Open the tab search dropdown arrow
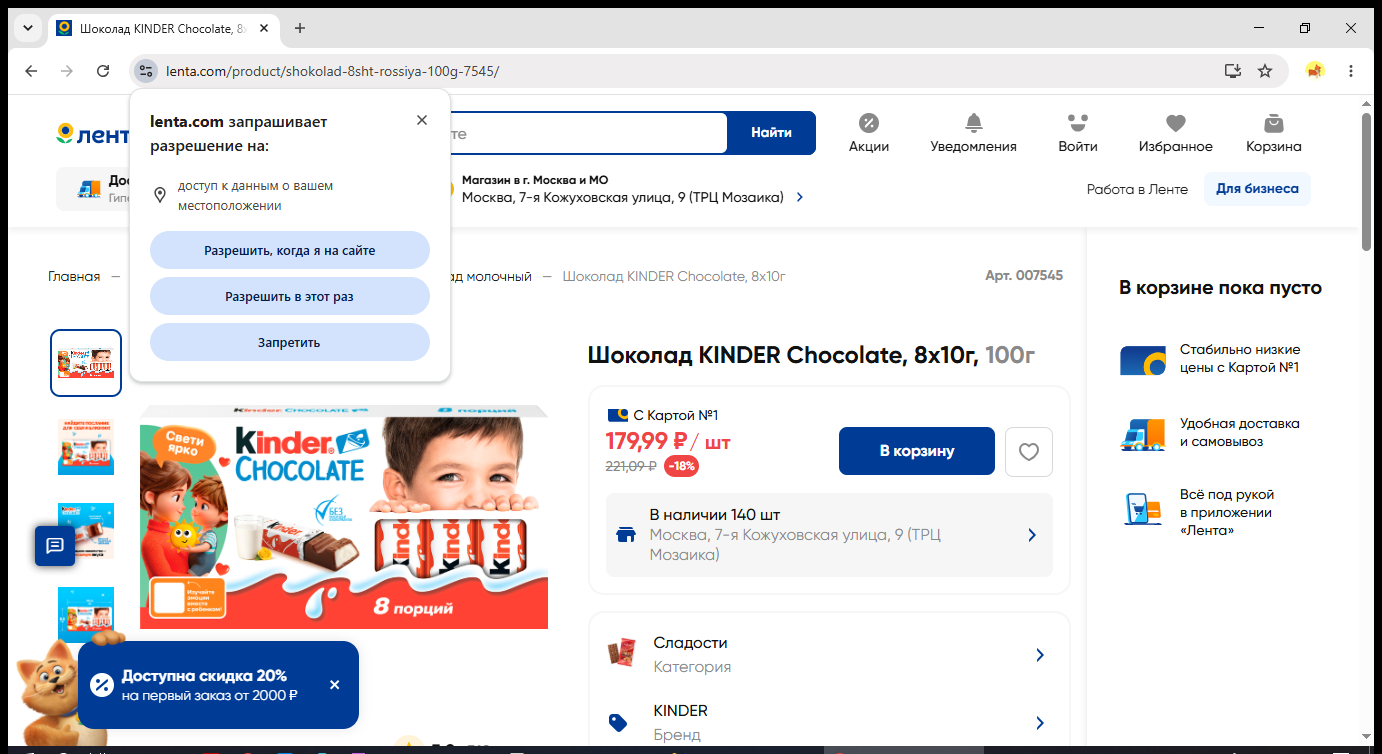This screenshot has width=1382, height=754. pyautogui.click(x=27, y=28)
